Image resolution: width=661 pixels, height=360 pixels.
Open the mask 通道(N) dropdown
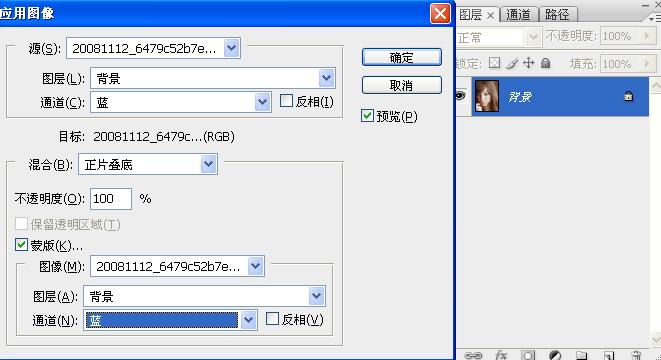tap(248, 320)
